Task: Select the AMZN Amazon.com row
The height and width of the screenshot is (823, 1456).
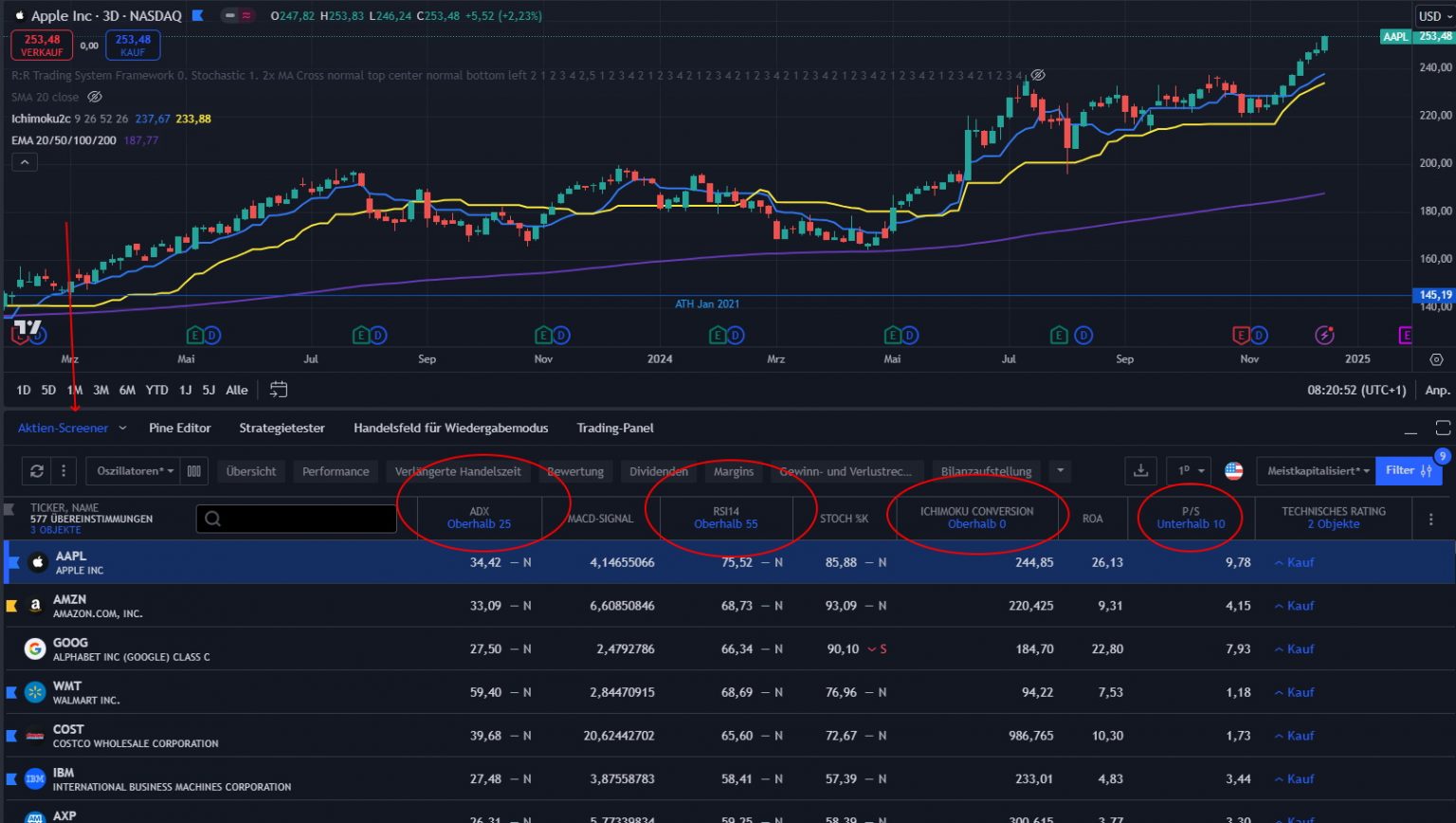Action: pos(728,606)
